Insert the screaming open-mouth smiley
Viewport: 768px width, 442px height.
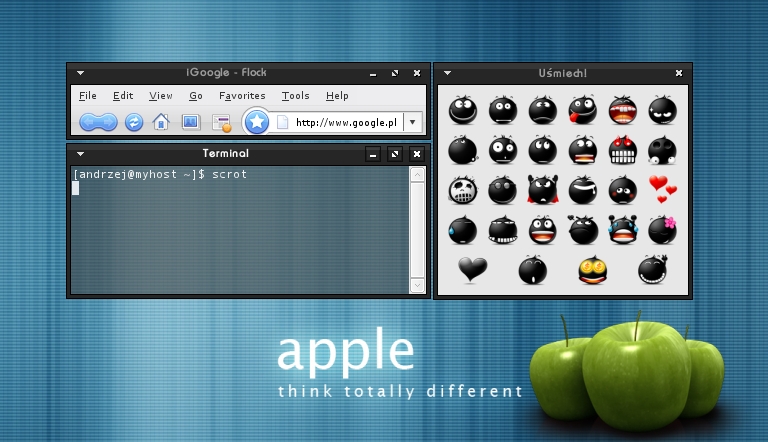point(623,110)
